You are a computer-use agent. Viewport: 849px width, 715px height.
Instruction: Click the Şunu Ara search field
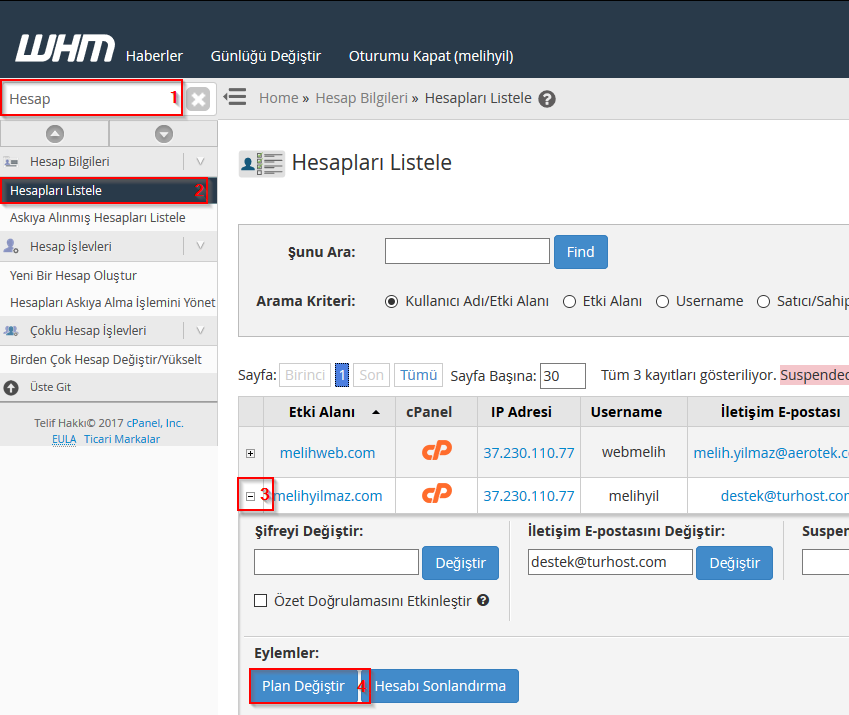click(467, 251)
